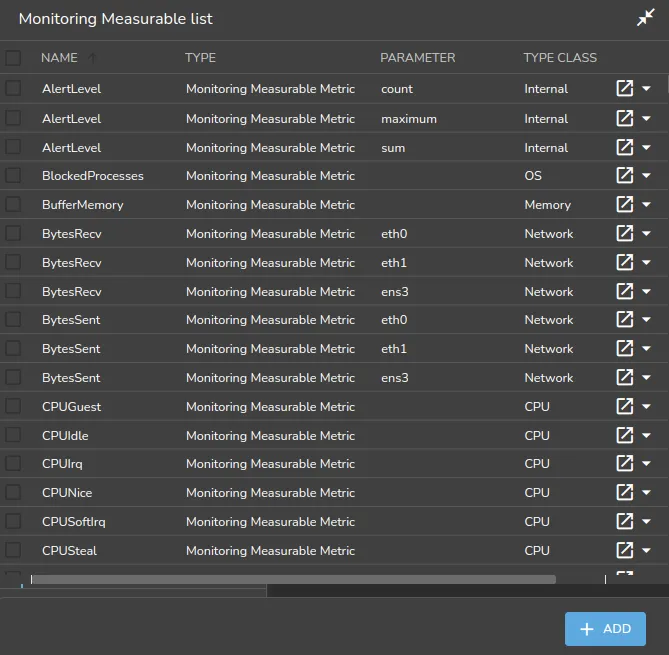
Task: Expand actions dropdown for CPUNice
Action: tap(646, 493)
